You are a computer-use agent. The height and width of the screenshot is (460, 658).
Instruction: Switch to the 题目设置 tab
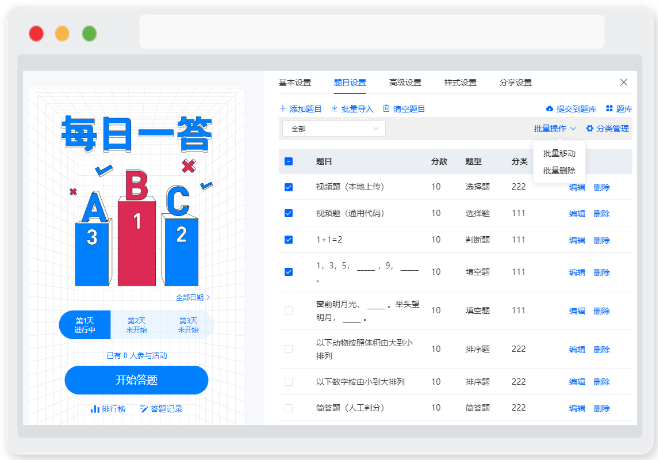point(350,83)
